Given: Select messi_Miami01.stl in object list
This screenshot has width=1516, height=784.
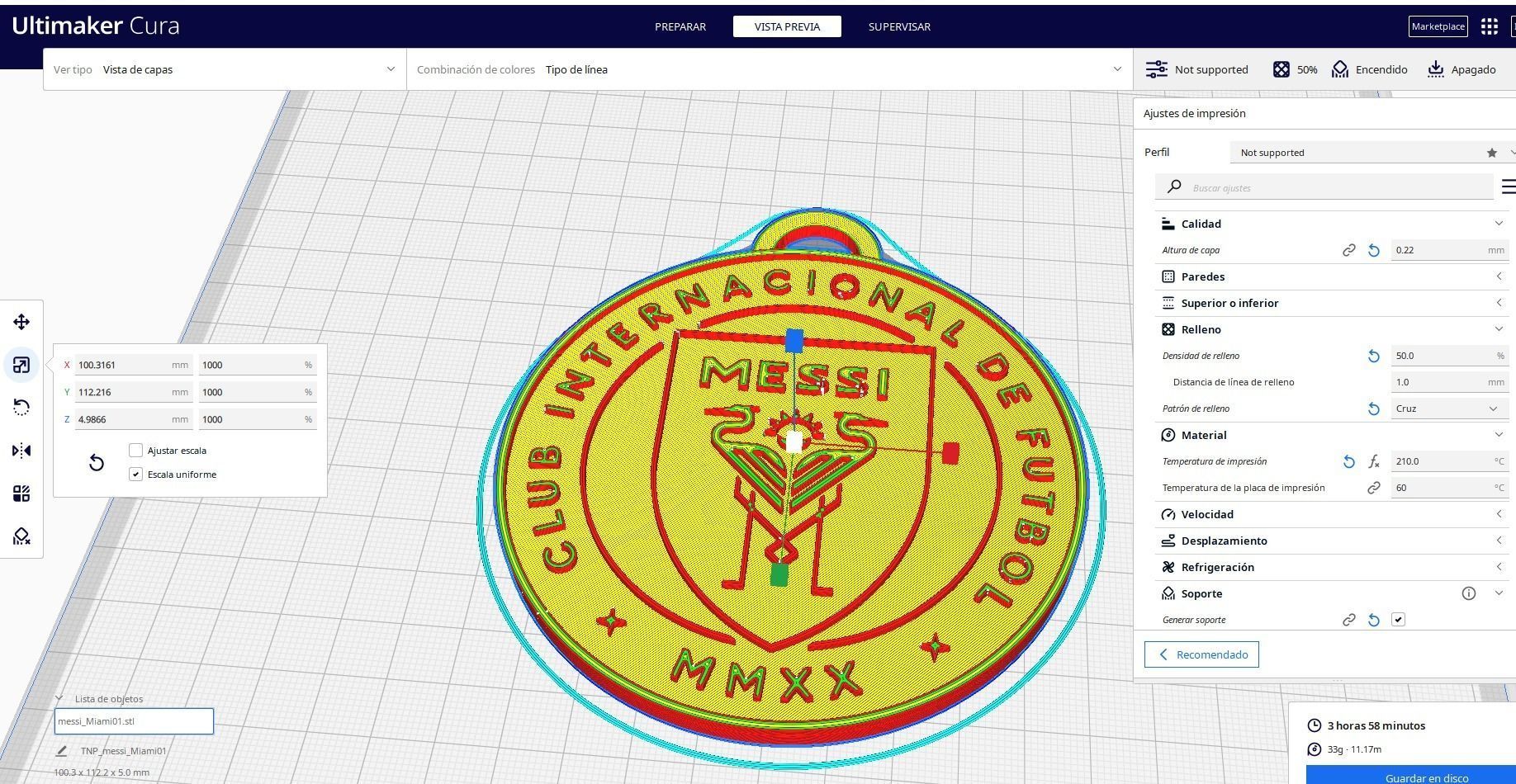Looking at the screenshot, I should (x=134, y=721).
